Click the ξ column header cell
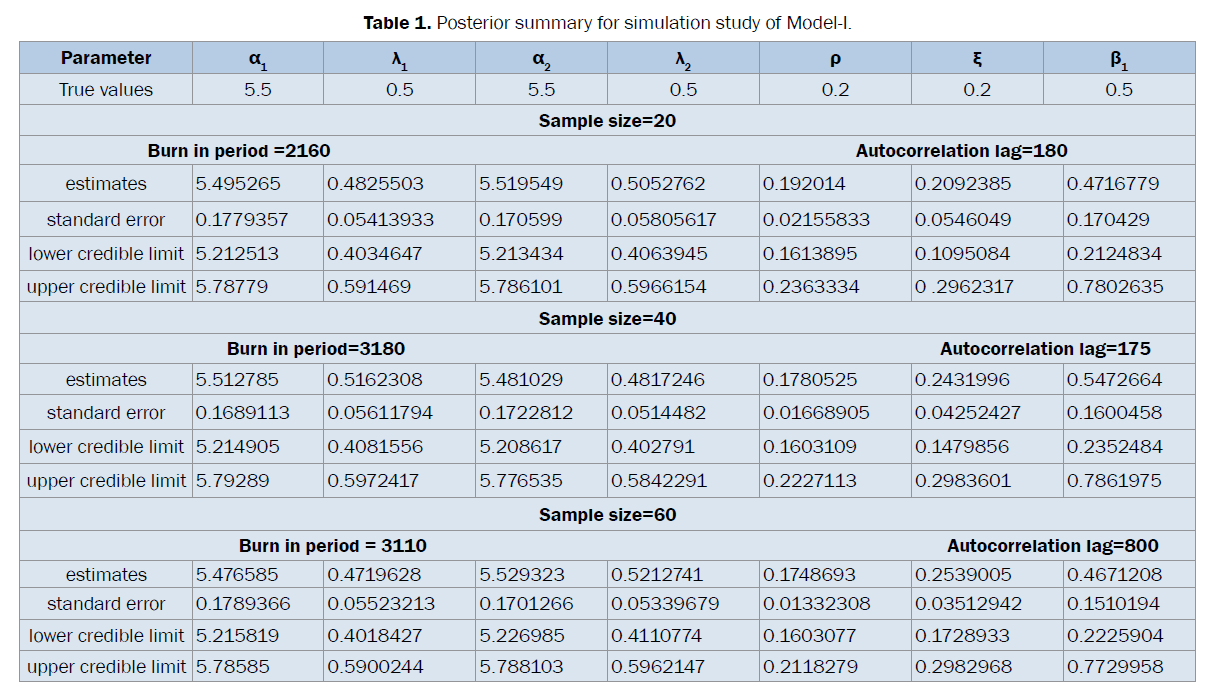The image size is (1220, 694). (x=977, y=58)
